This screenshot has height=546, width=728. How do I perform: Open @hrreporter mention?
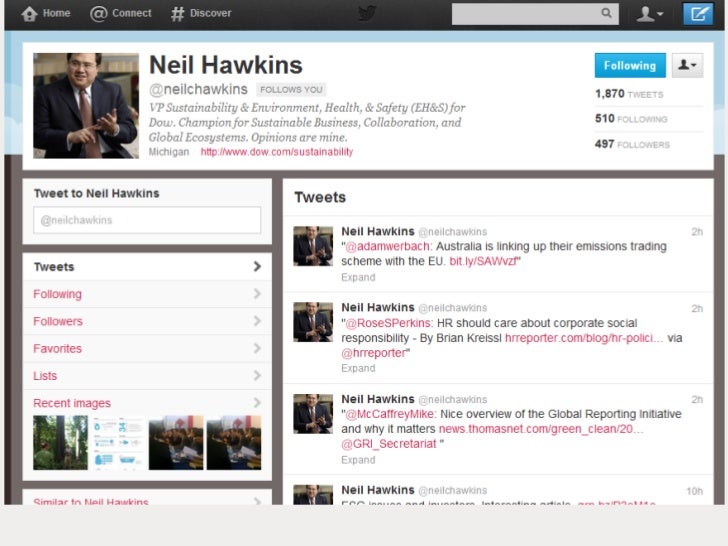click(374, 353)
